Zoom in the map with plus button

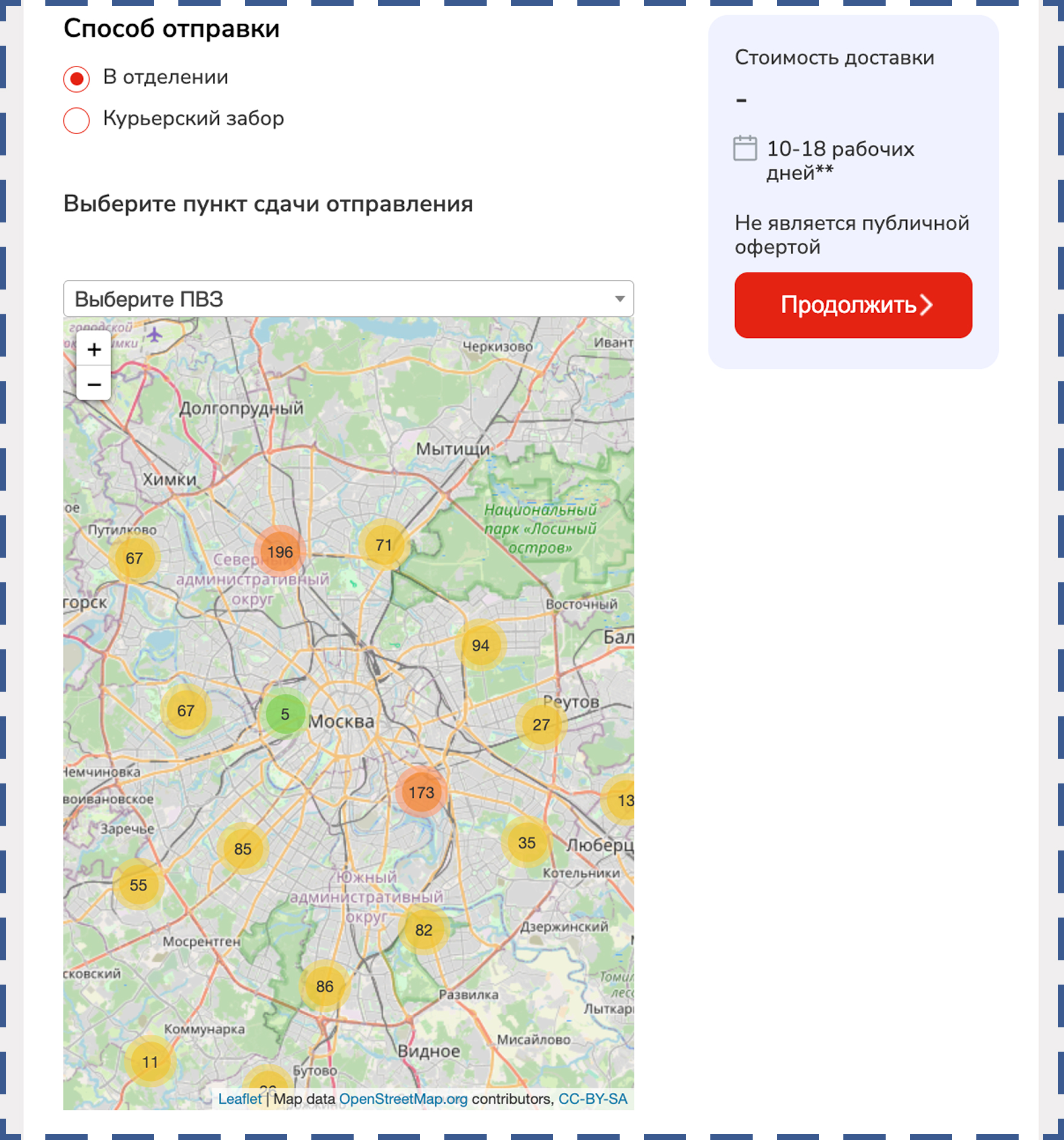pyautogui.click(x=94, y=349)
